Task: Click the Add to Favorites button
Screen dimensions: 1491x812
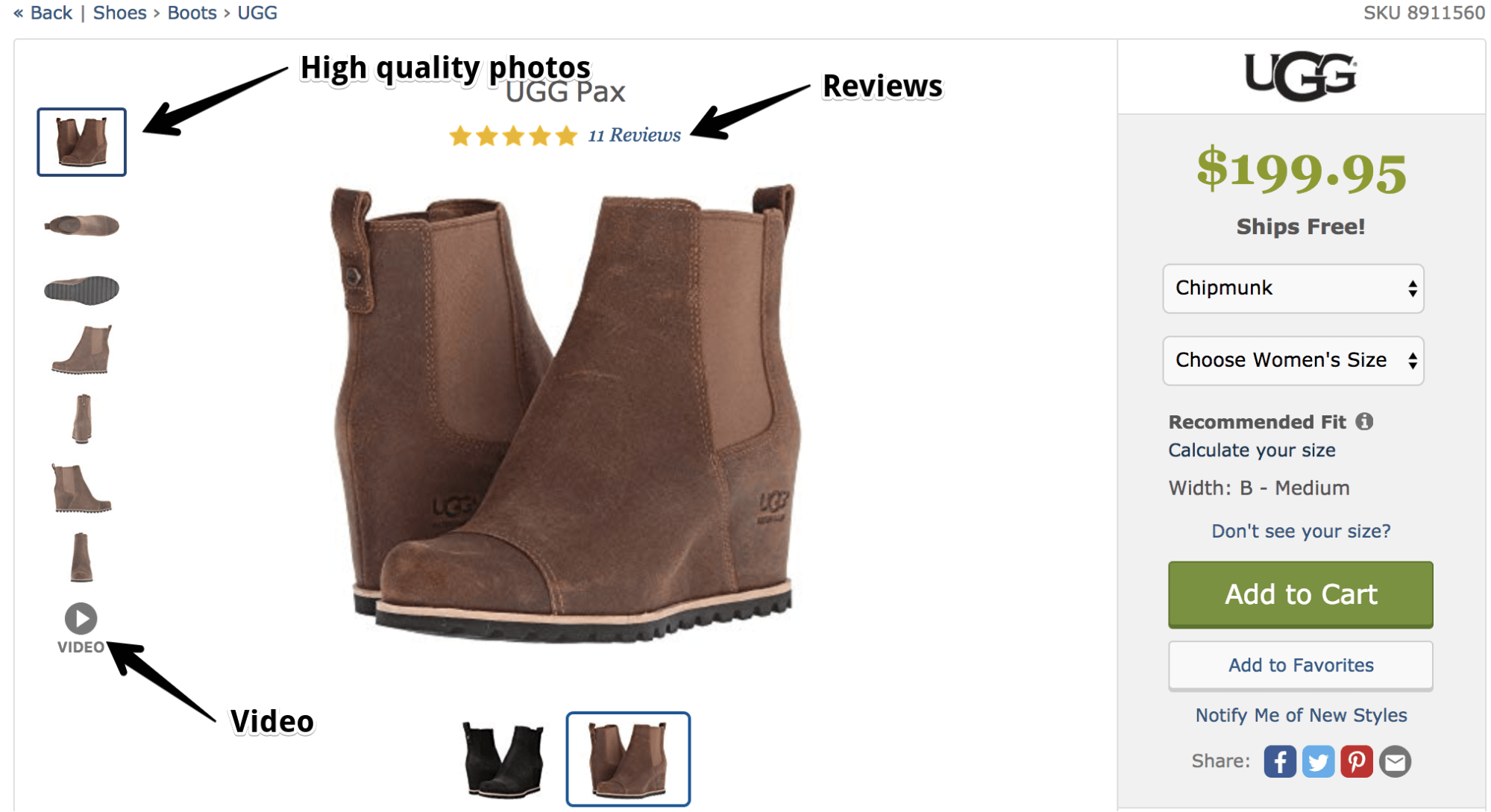Action: tap(1299, 665)
